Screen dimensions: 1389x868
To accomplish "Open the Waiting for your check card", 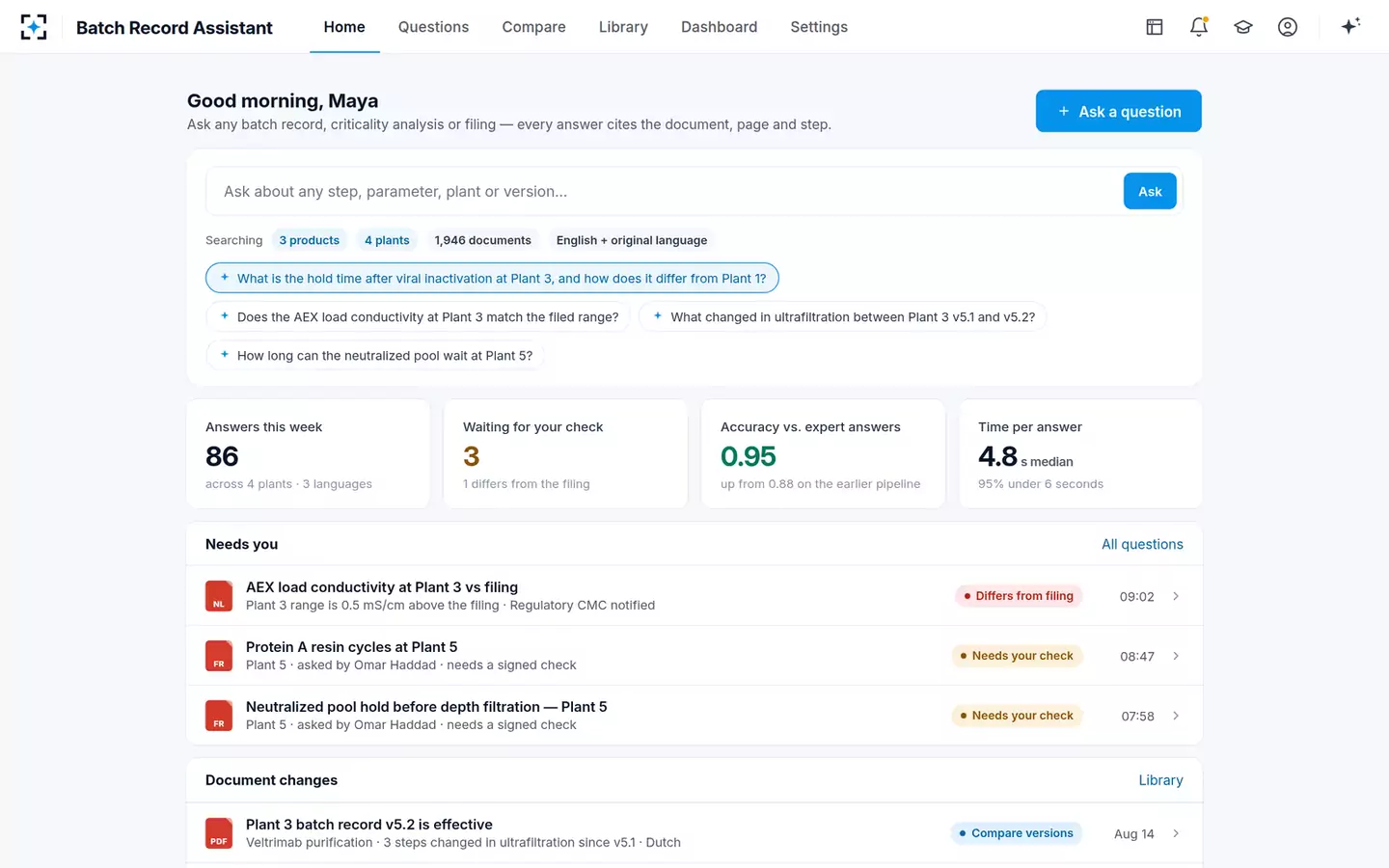I will [x=565, y=453].
